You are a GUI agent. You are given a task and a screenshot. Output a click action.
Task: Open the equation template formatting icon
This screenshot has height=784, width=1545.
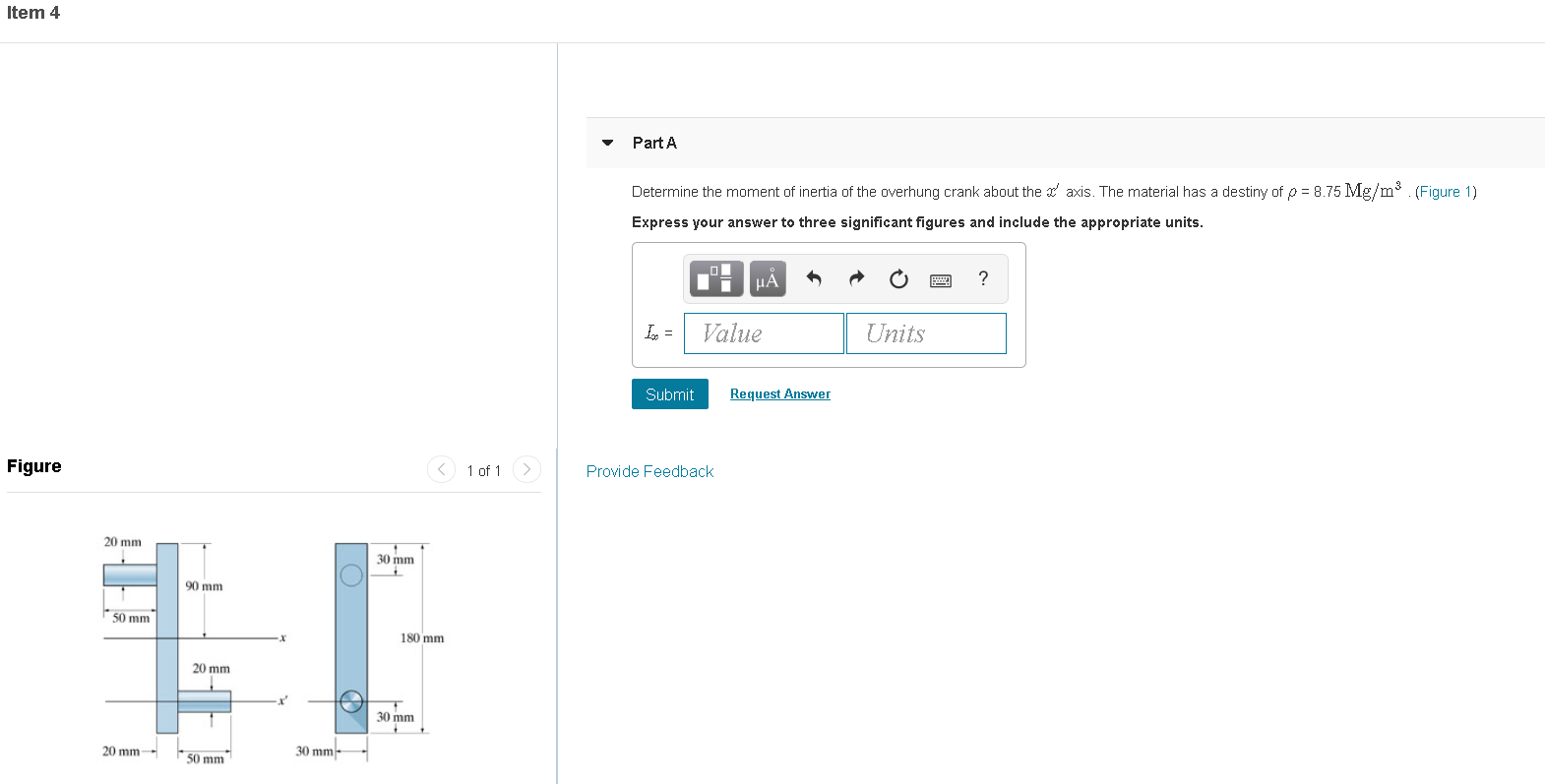tap(715, 278)
